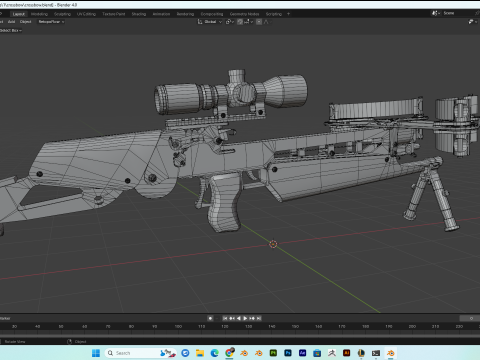480x360 pixels.
Task: Open the transform pivot point dropdown
Action: (x=230, y=22)
